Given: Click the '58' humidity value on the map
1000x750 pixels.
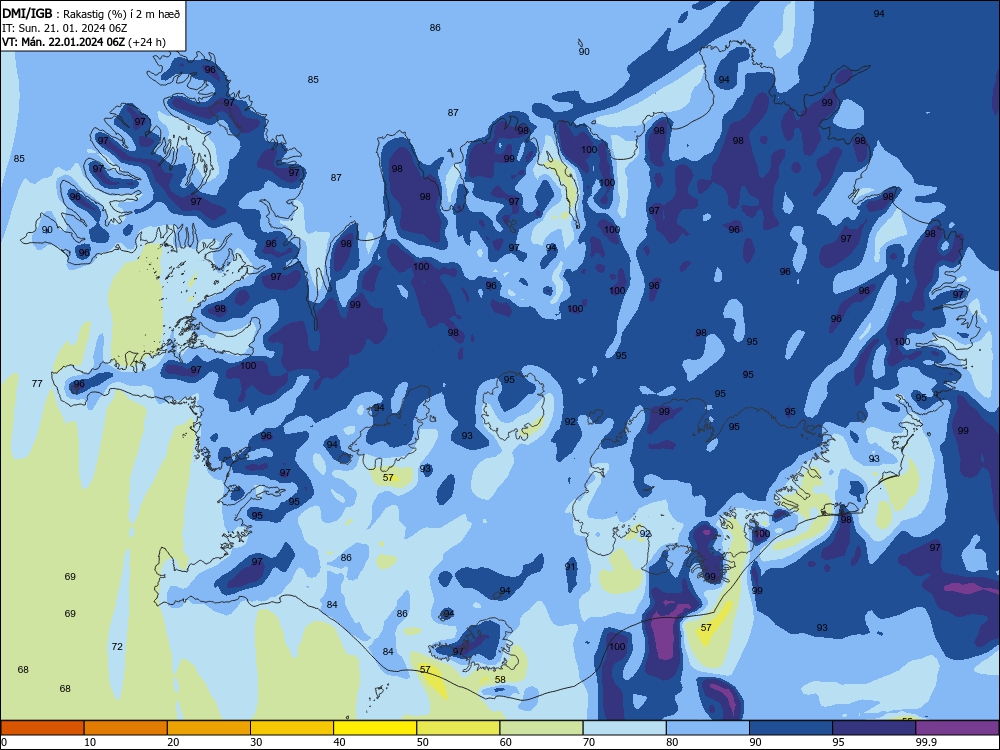Looking at the screenshot, I should (500, 679).
